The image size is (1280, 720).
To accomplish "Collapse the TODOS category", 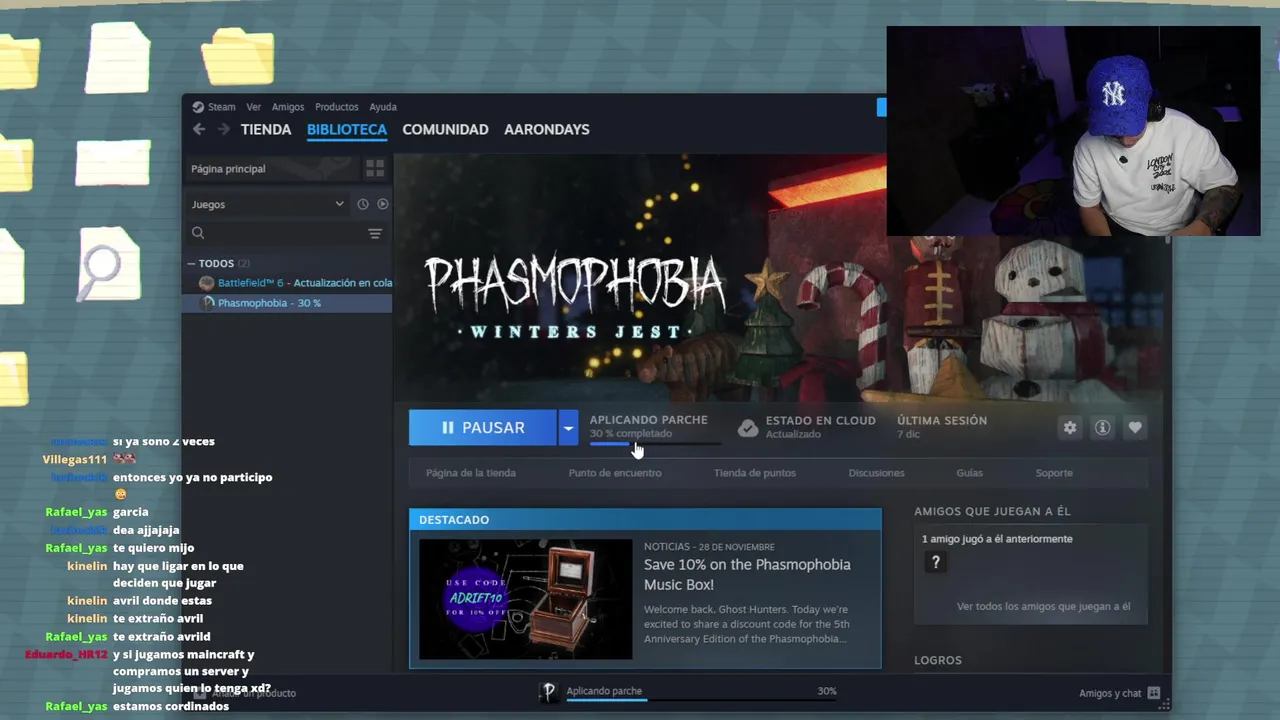I will click(191, 263).
